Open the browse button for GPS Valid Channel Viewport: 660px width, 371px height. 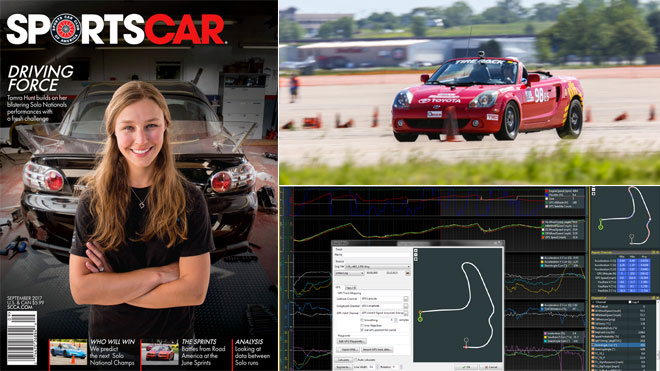coord(406,313)
